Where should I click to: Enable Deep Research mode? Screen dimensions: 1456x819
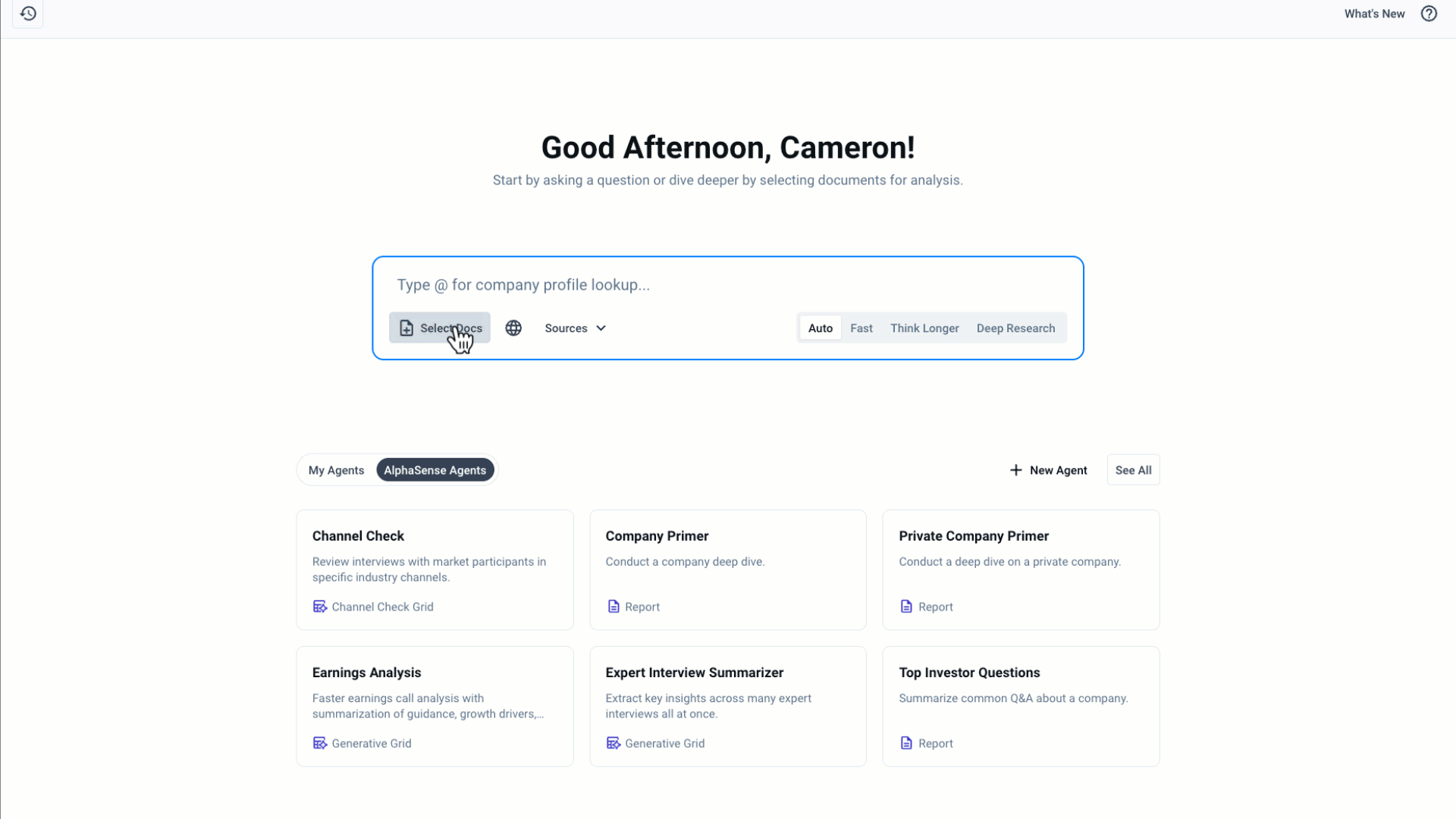pyautogui.click(x=1016, y=328)
